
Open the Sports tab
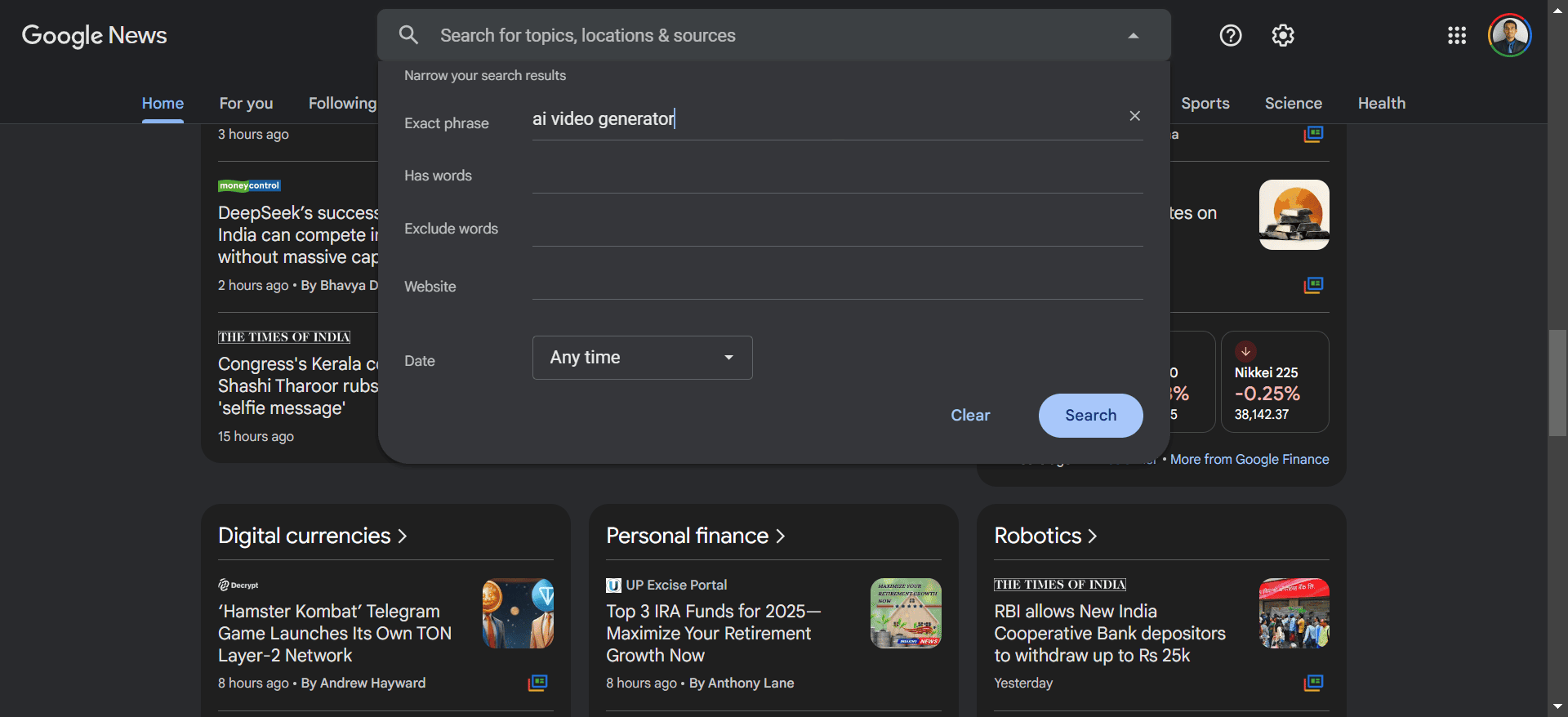click(x=1205, y=103)
